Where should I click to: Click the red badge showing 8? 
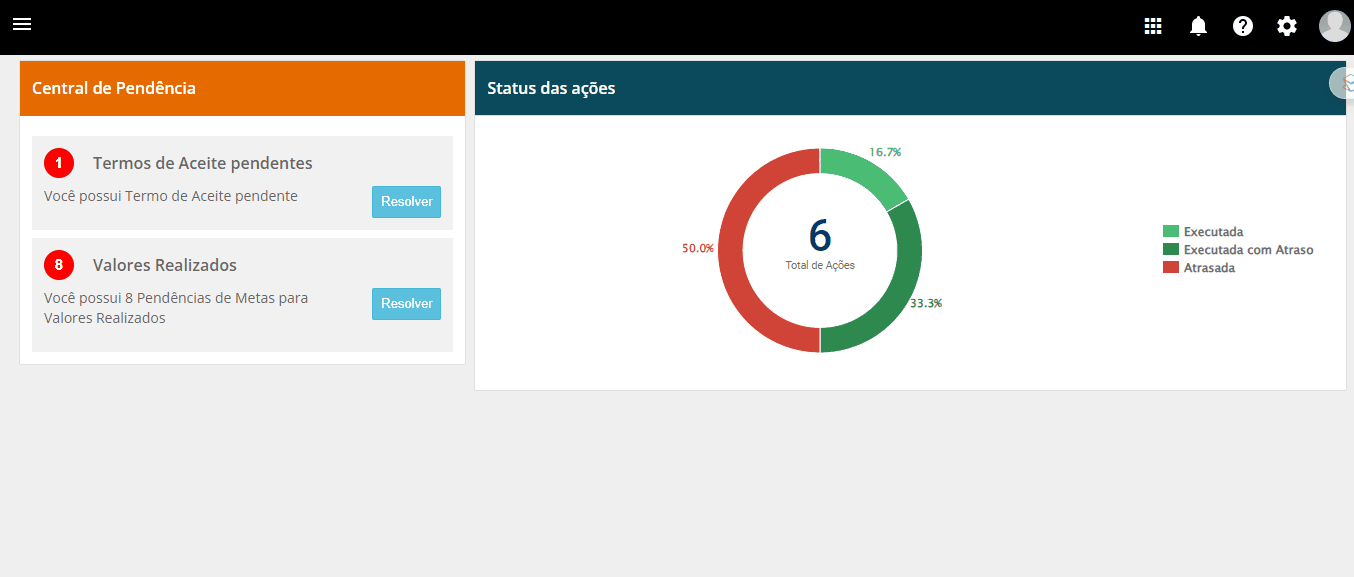pos(59,265)
